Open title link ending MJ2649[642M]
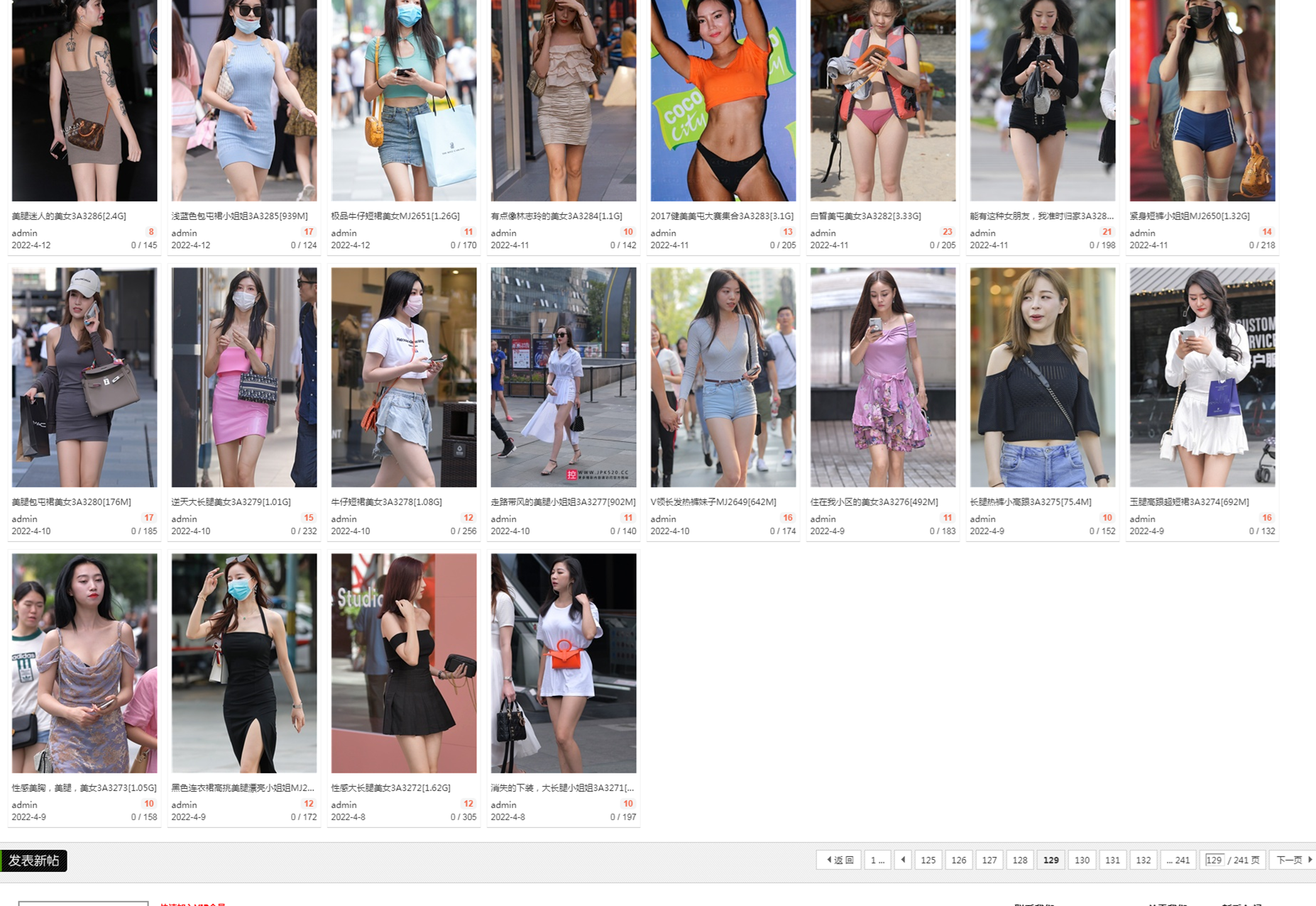Screen dimensions: 1316x906 click(713, 502)
